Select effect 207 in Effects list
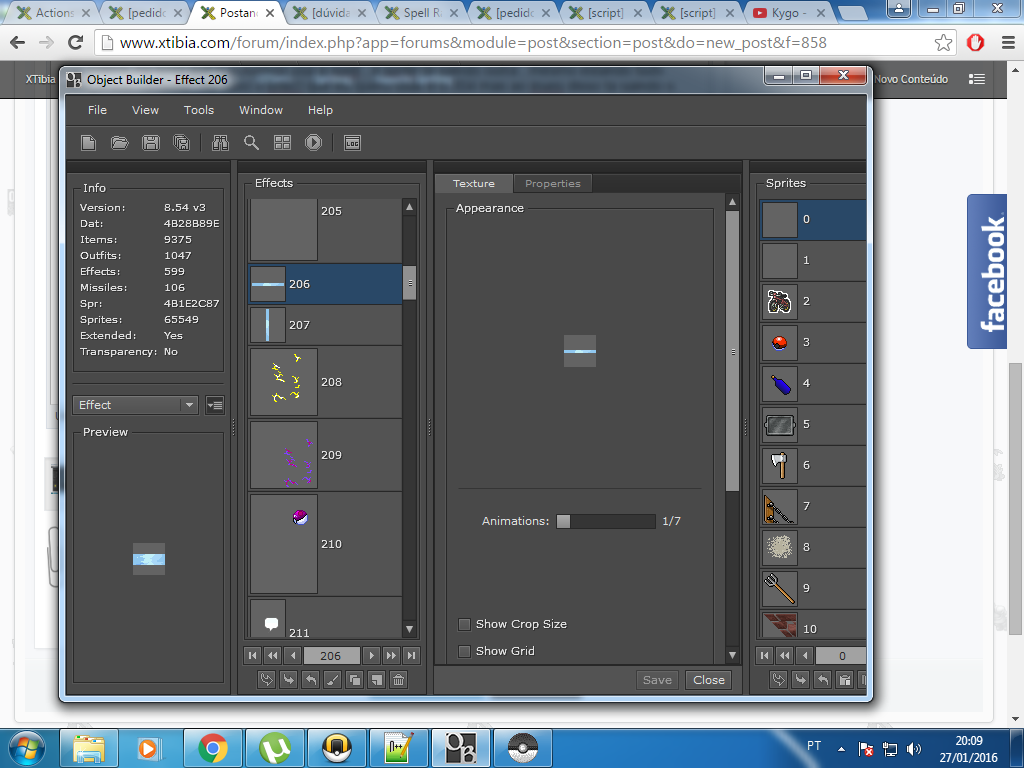 point(325,325)
